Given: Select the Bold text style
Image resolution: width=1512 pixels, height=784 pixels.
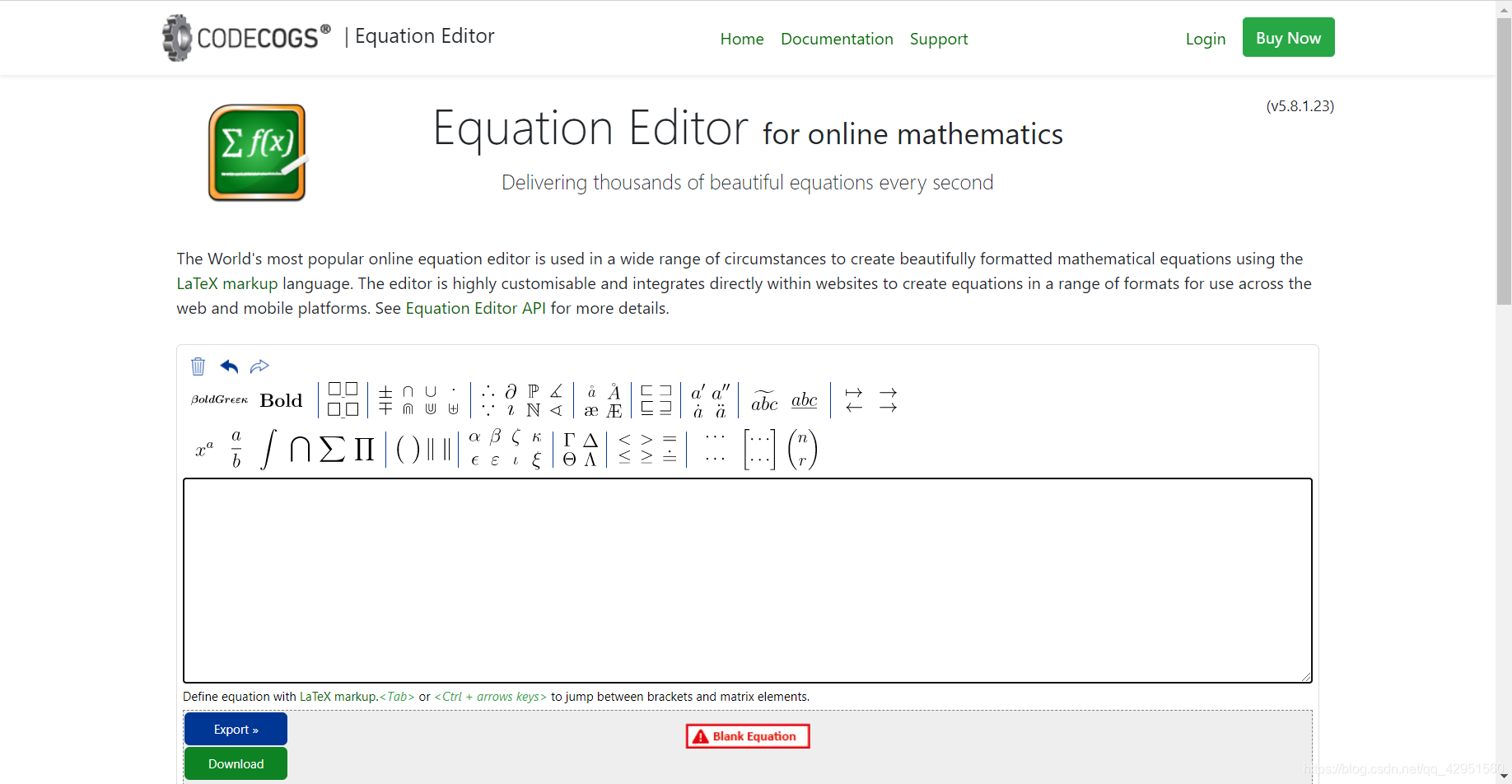Looking at the screenshot, I should [282, 400].
